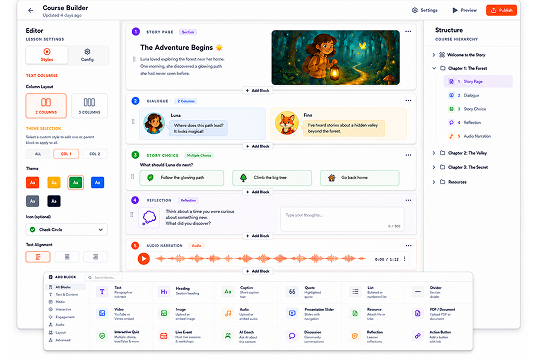
Task: Insert a Quote block via its icon
Action: pyautogui.click(x=292, y=292)
